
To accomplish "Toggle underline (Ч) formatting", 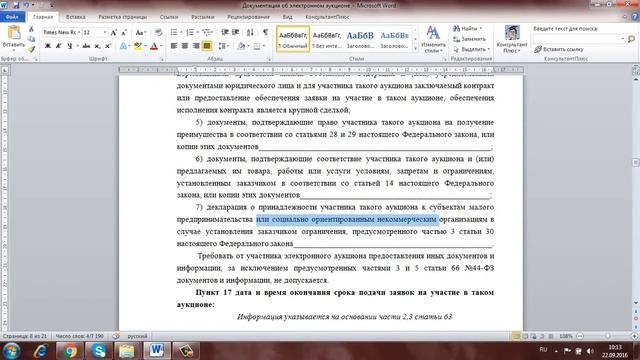I will coord(69,46).
